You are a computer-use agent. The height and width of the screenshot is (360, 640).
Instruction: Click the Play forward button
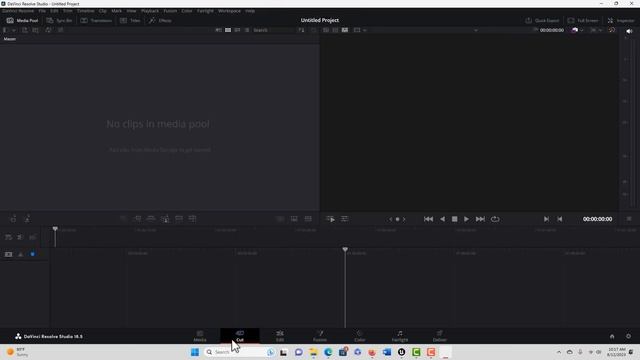[x=466, y=219]
